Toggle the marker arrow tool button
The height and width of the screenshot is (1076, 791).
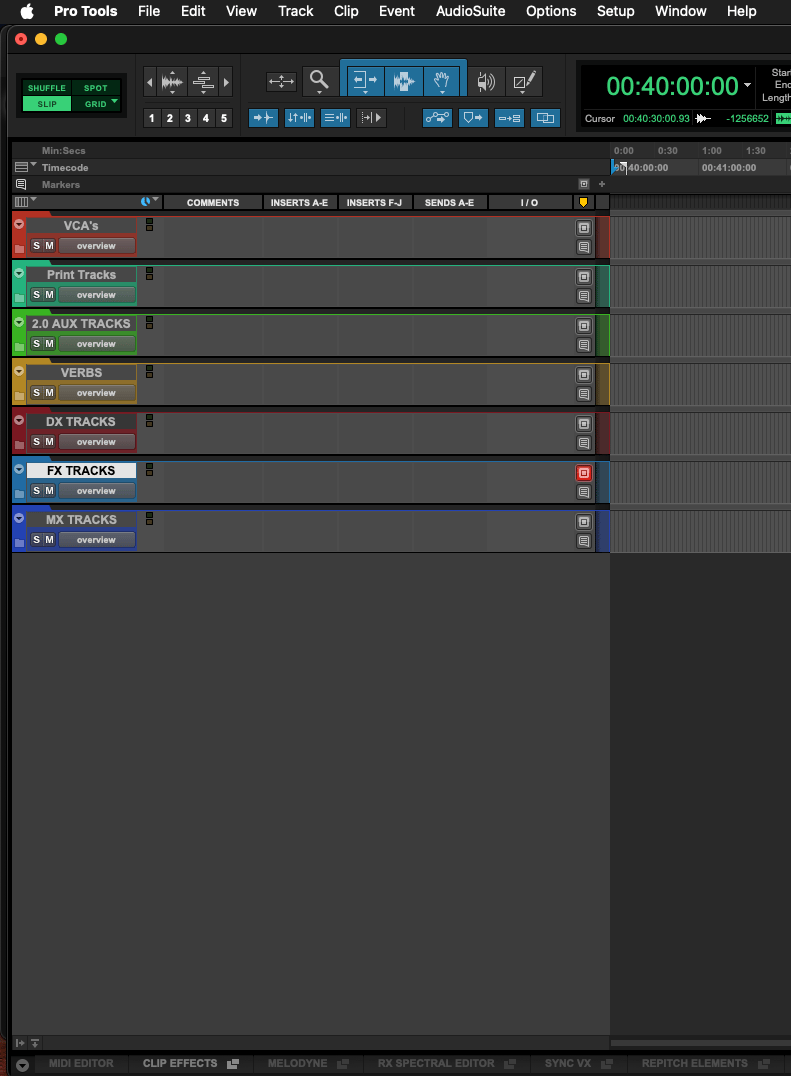[473, 118]
